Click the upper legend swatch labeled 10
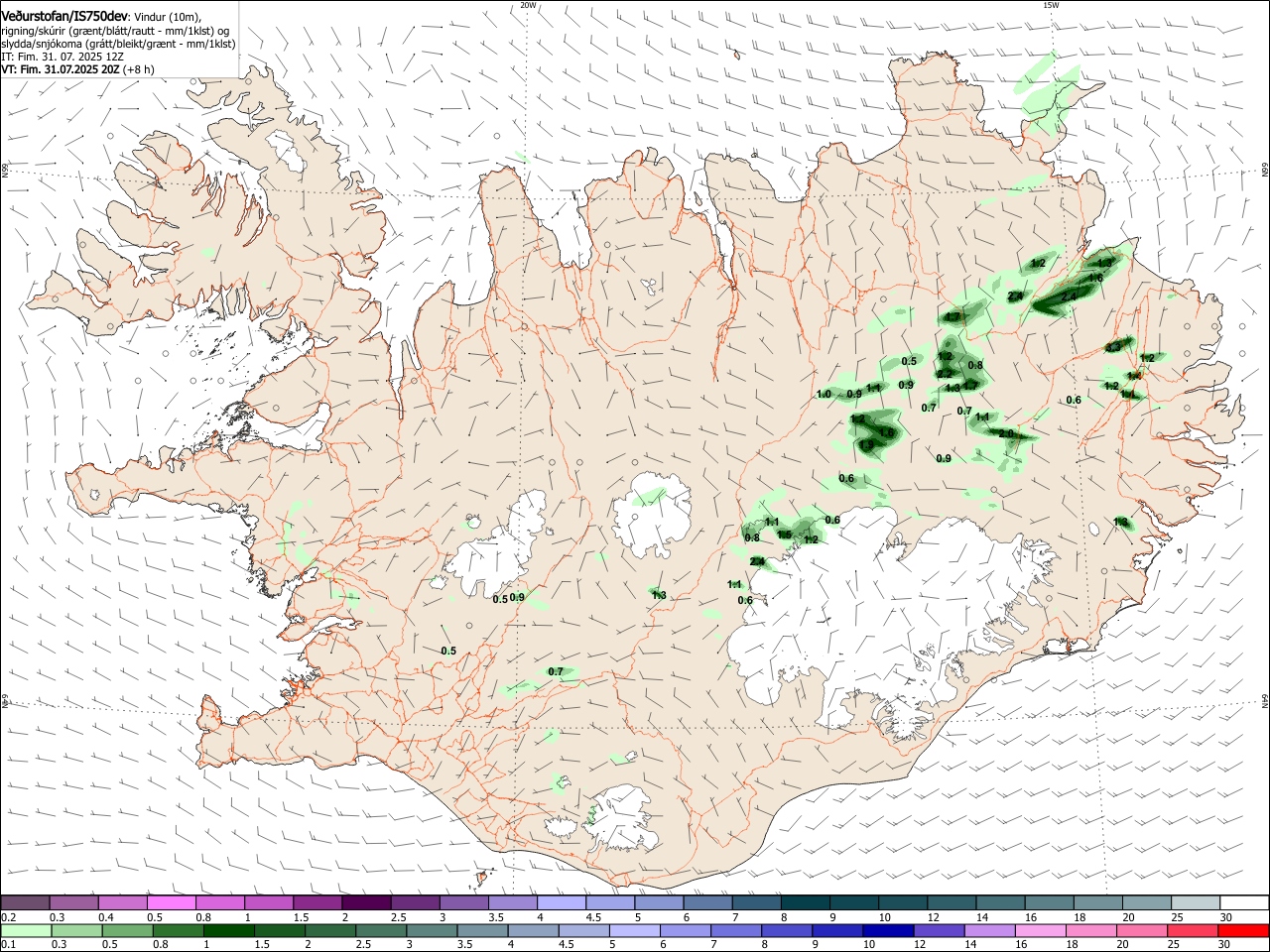Screen dimensions: 1270x952 901,902
